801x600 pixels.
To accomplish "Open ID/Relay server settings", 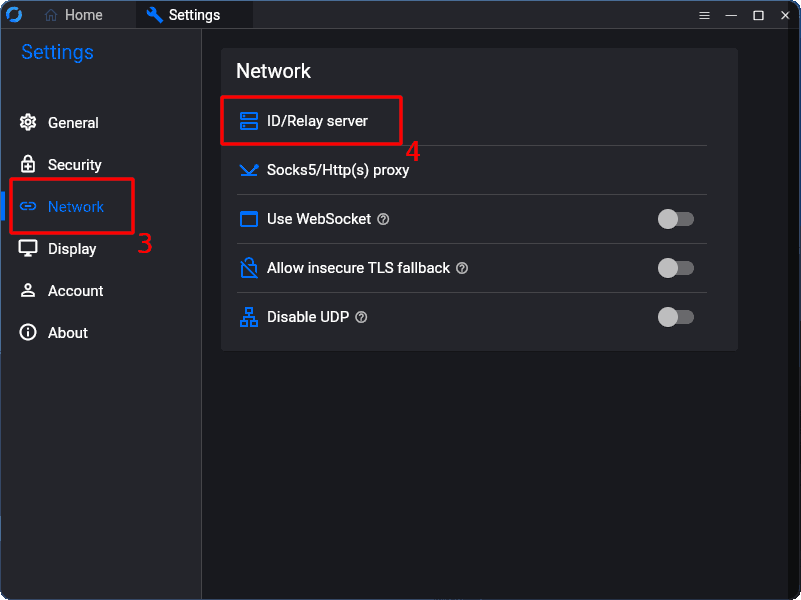I will point(317,121).
